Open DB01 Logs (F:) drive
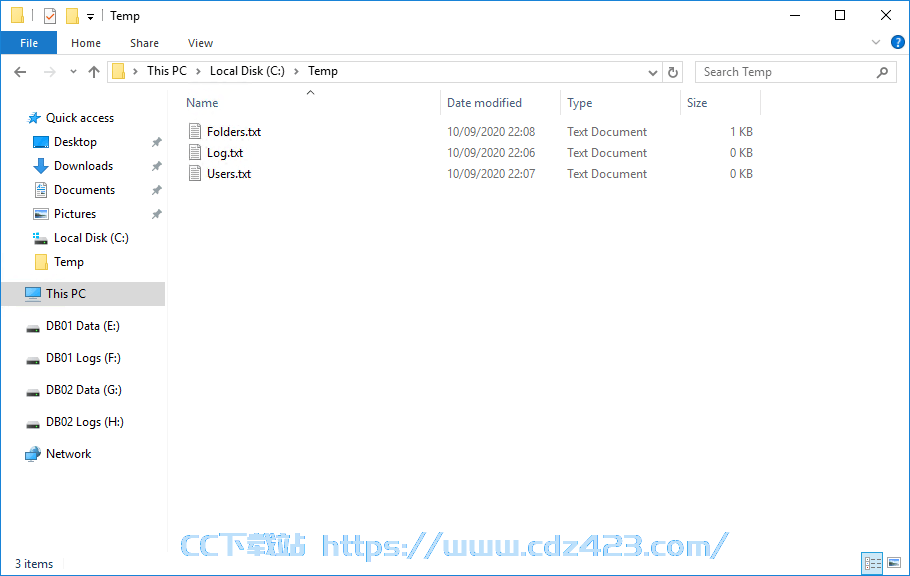Screen dimensions: 910x576 (83, 358)
